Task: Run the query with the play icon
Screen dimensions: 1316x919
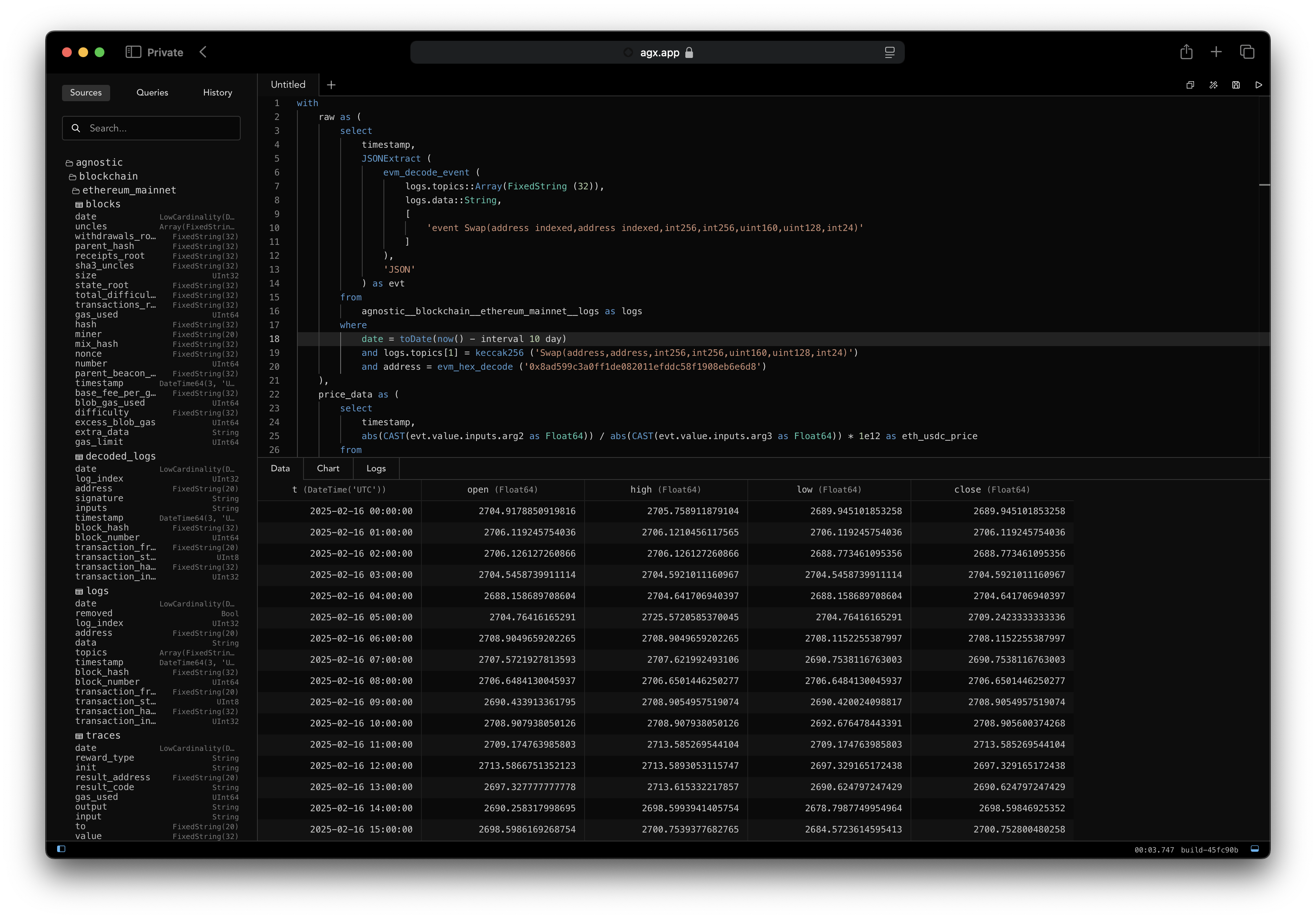Action: 1258,85
